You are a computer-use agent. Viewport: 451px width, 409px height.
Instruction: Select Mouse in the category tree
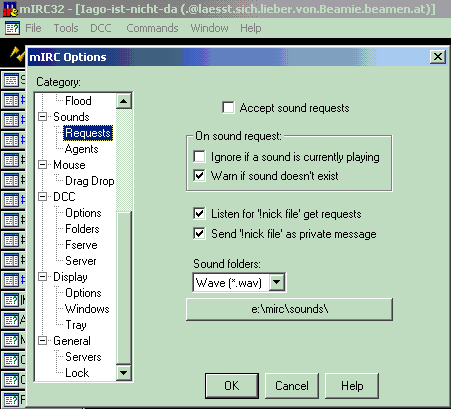click(69, 165)
